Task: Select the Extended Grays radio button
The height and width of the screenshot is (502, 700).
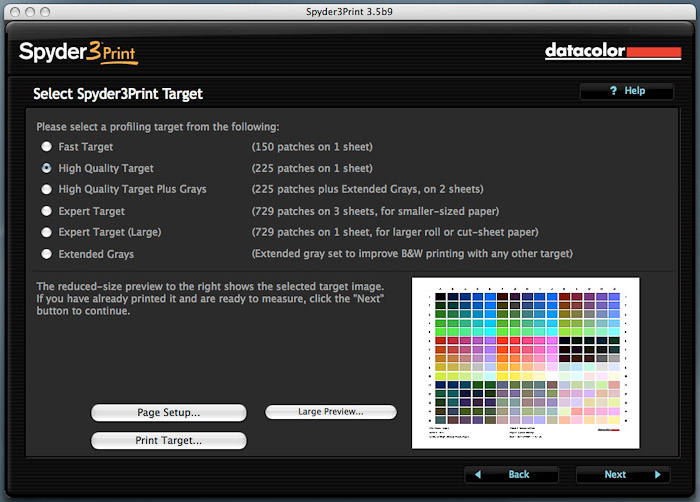Action: 47,255
